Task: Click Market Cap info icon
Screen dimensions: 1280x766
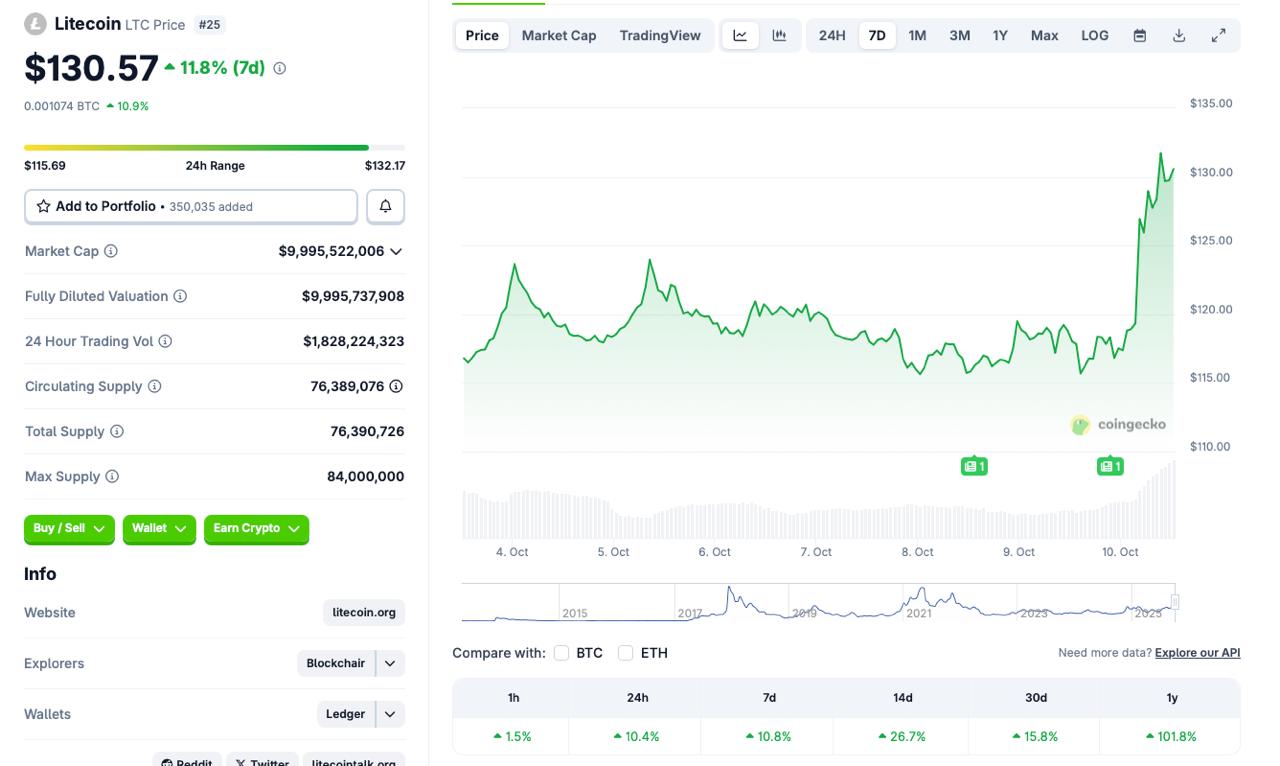Action: click(x=111, y=251)
